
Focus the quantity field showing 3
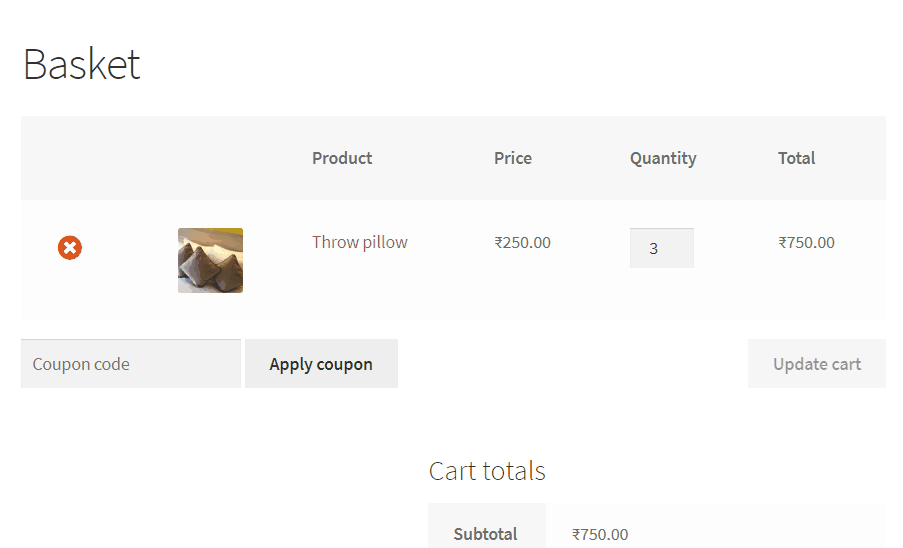point(661,248)
